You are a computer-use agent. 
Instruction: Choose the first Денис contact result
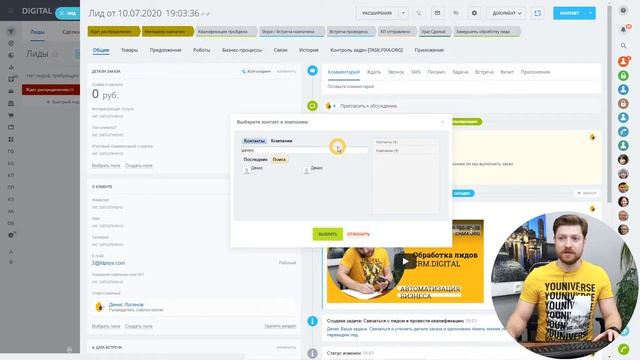tap(253, 169)
